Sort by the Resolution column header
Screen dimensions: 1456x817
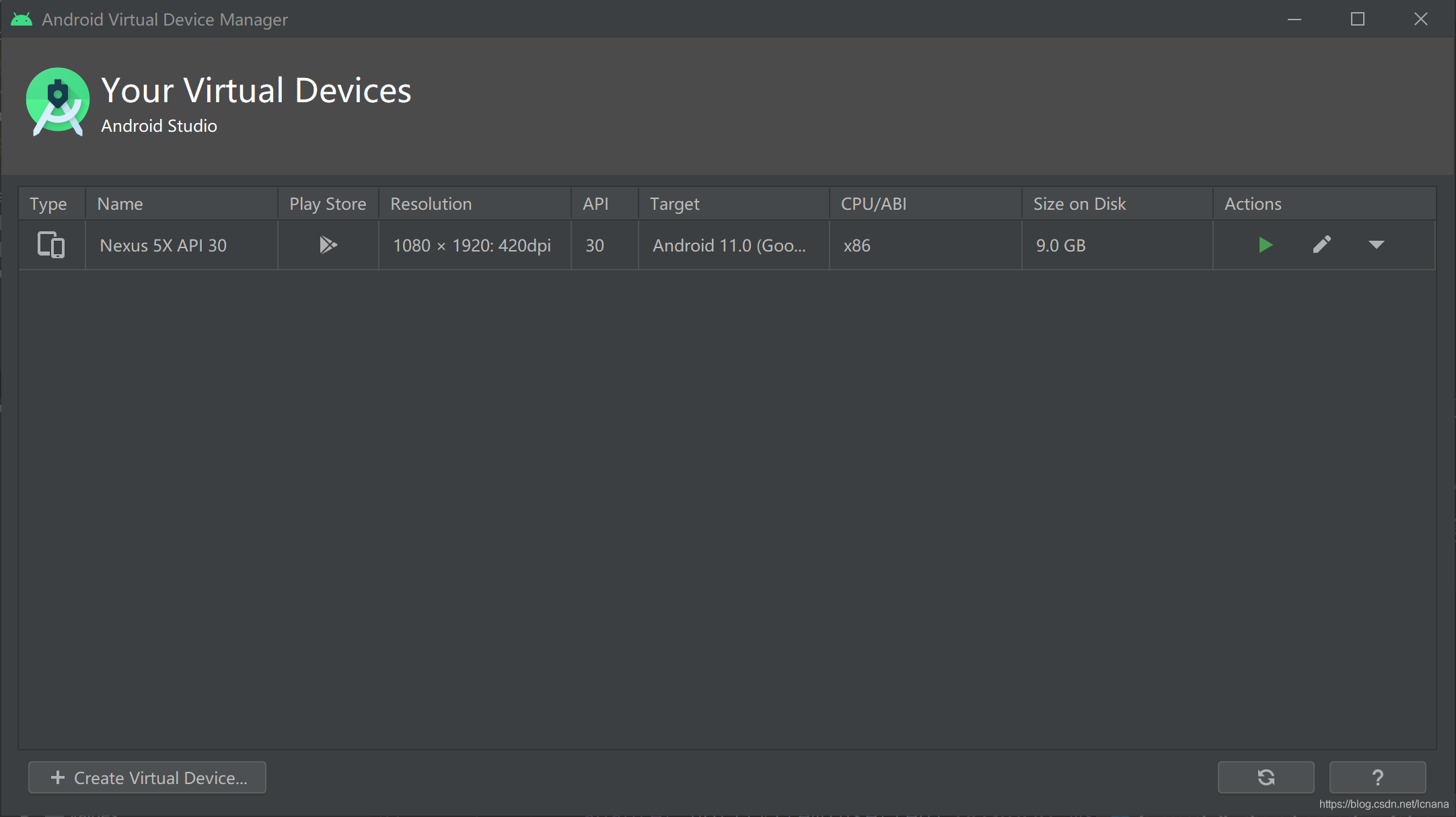tap(475, 204)
